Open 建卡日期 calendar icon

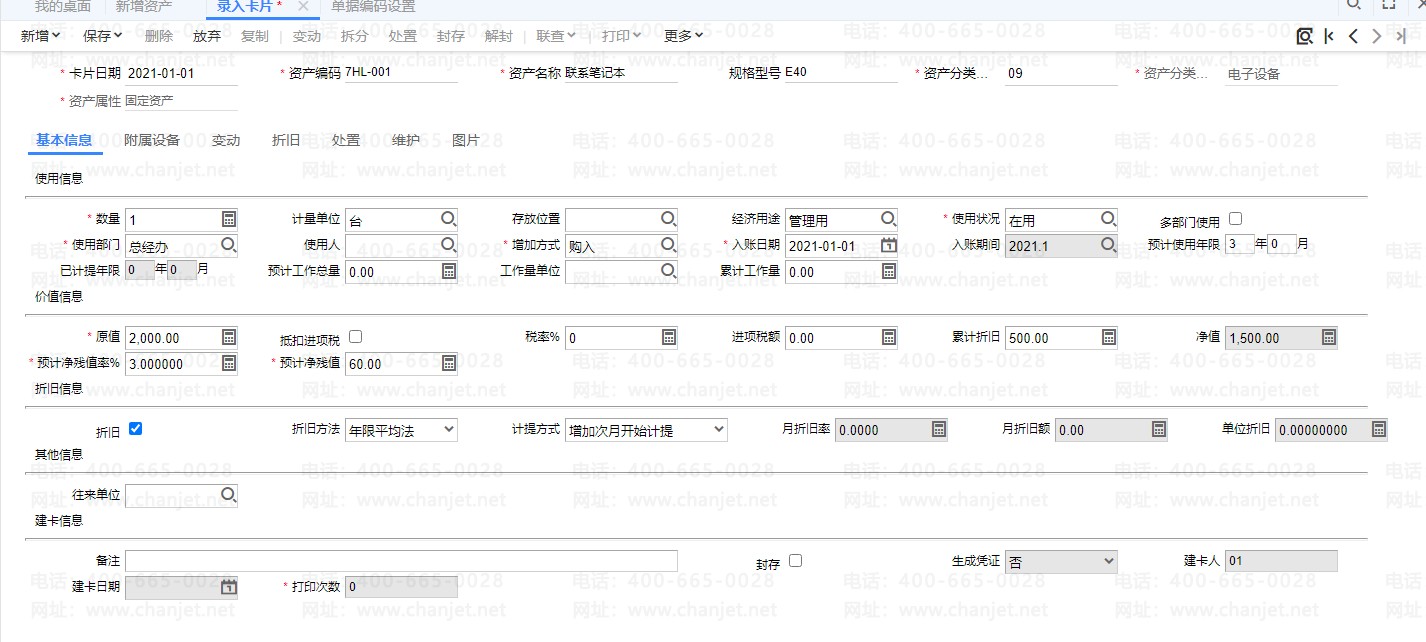coord(228,587)
